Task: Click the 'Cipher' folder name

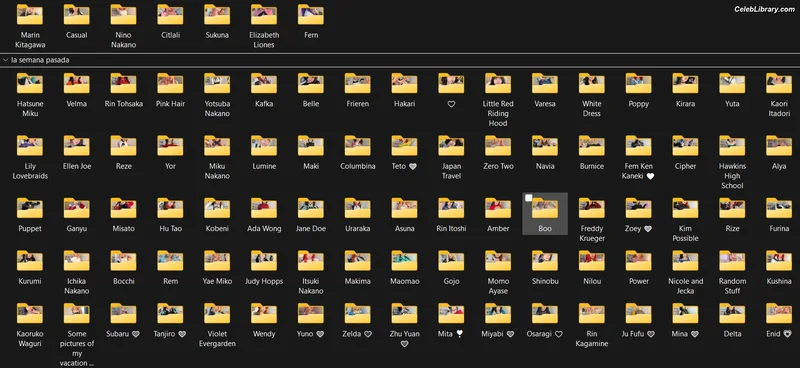Action: (685, 166)
